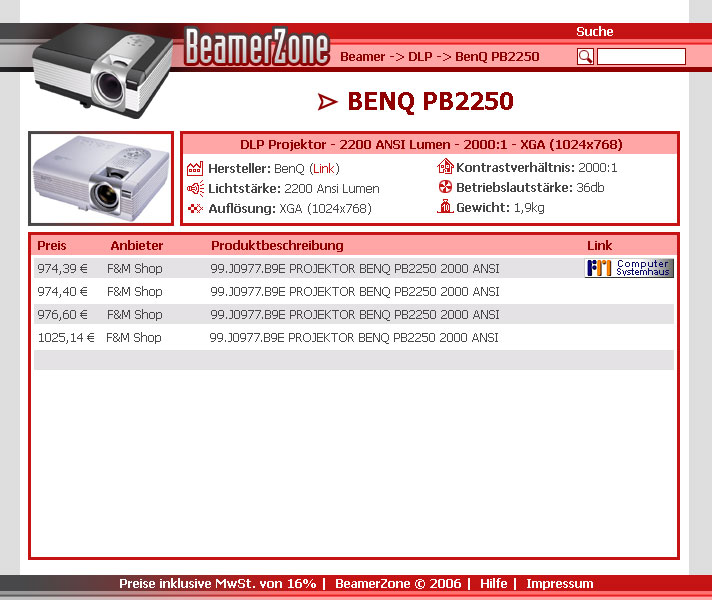Click the Preise inklusive MwSt. footer text

click(218, 584)
